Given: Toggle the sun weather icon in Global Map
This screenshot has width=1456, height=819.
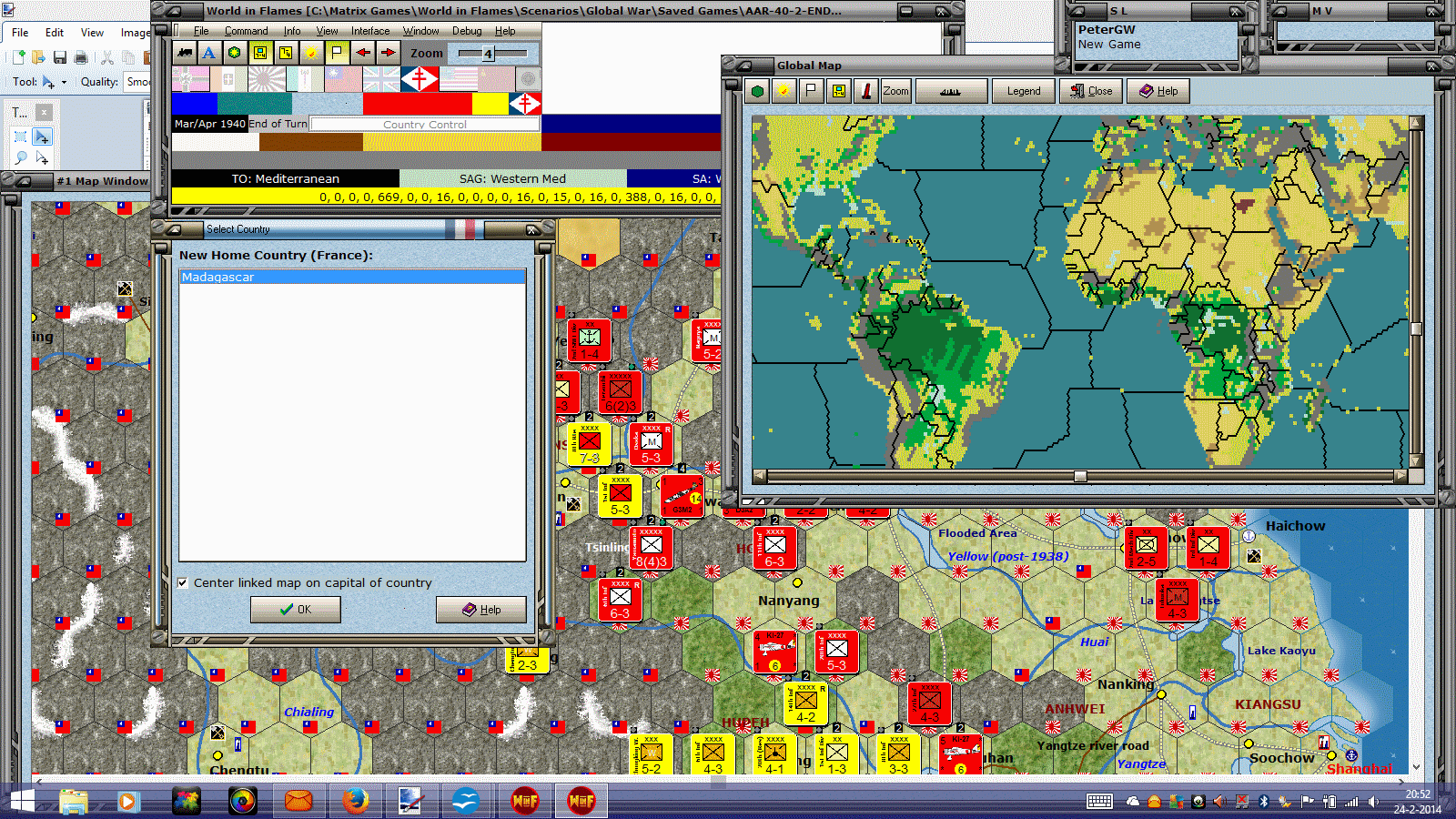Looking at the screenshot, I should point(783,91).
